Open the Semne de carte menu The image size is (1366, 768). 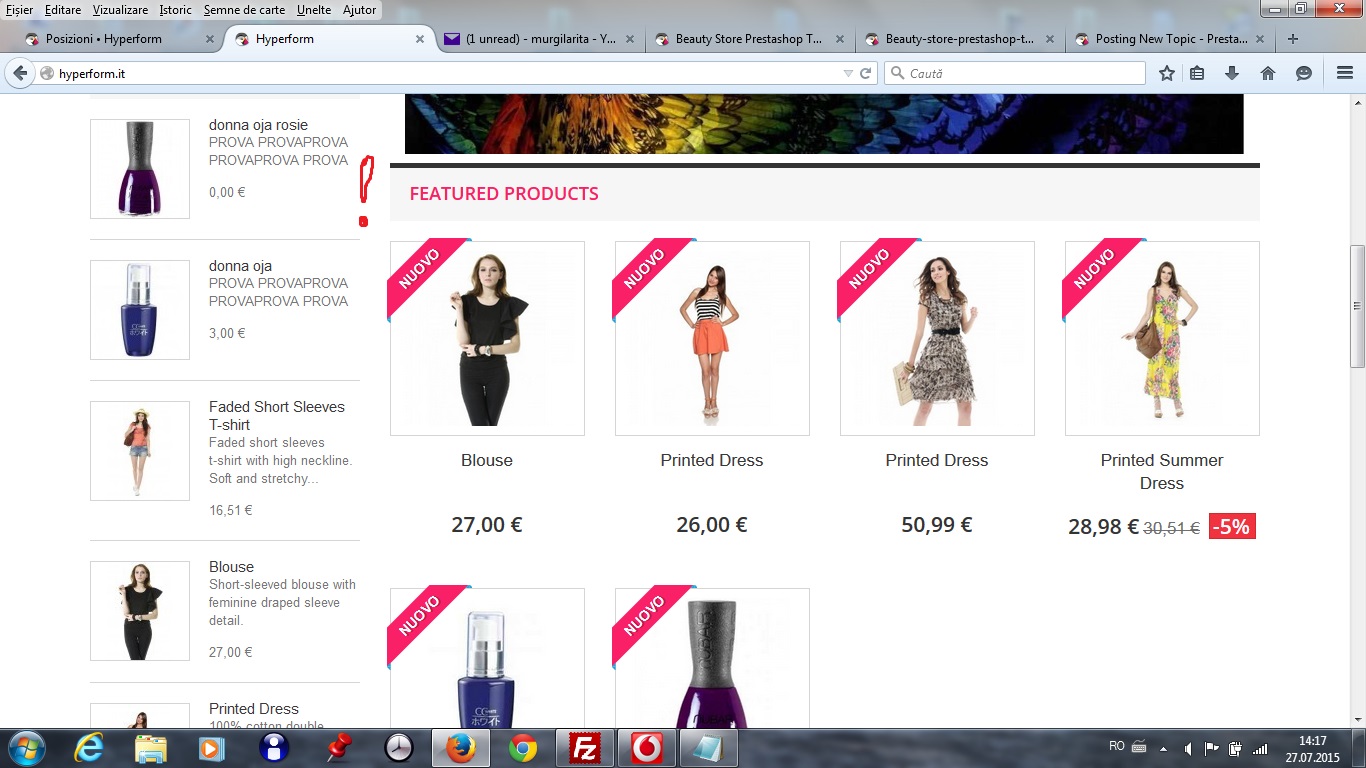(244, 10)
